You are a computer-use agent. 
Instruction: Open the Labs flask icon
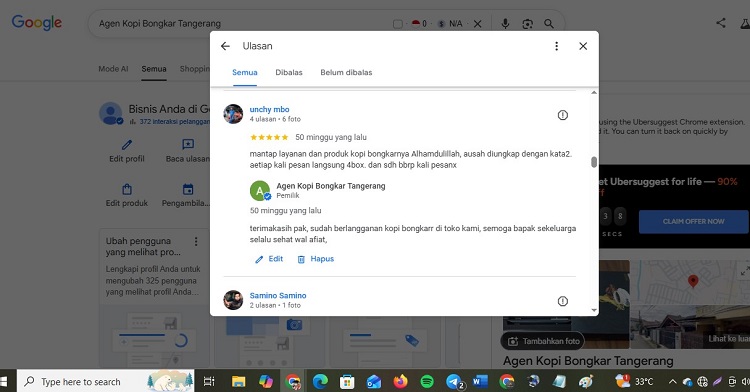coord(745,23)
